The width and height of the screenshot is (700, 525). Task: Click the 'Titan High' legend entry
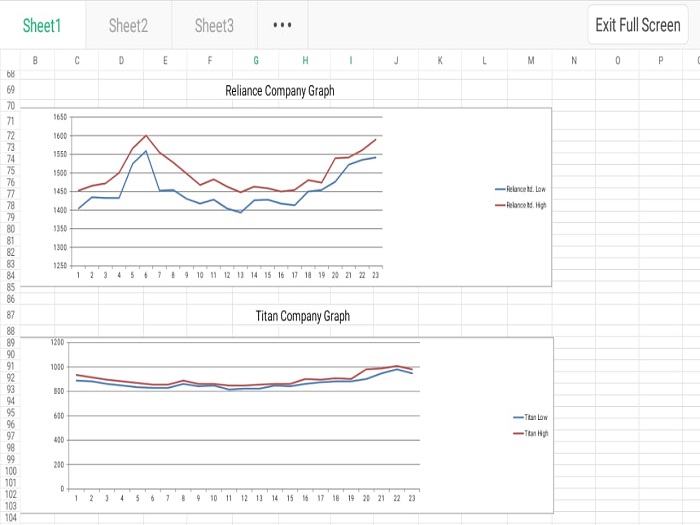click(530, 433)
